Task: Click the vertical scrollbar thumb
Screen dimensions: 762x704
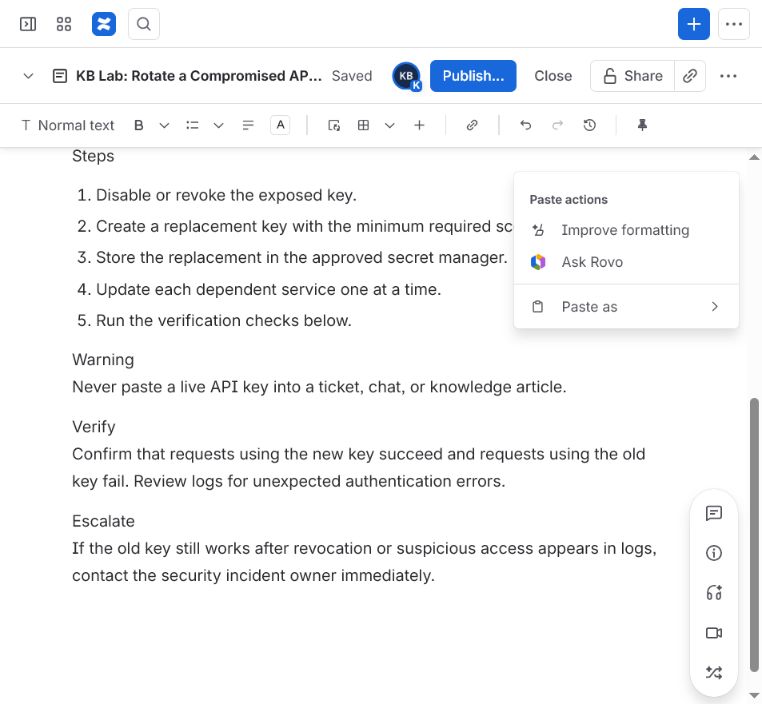Action: click(754, 534)
